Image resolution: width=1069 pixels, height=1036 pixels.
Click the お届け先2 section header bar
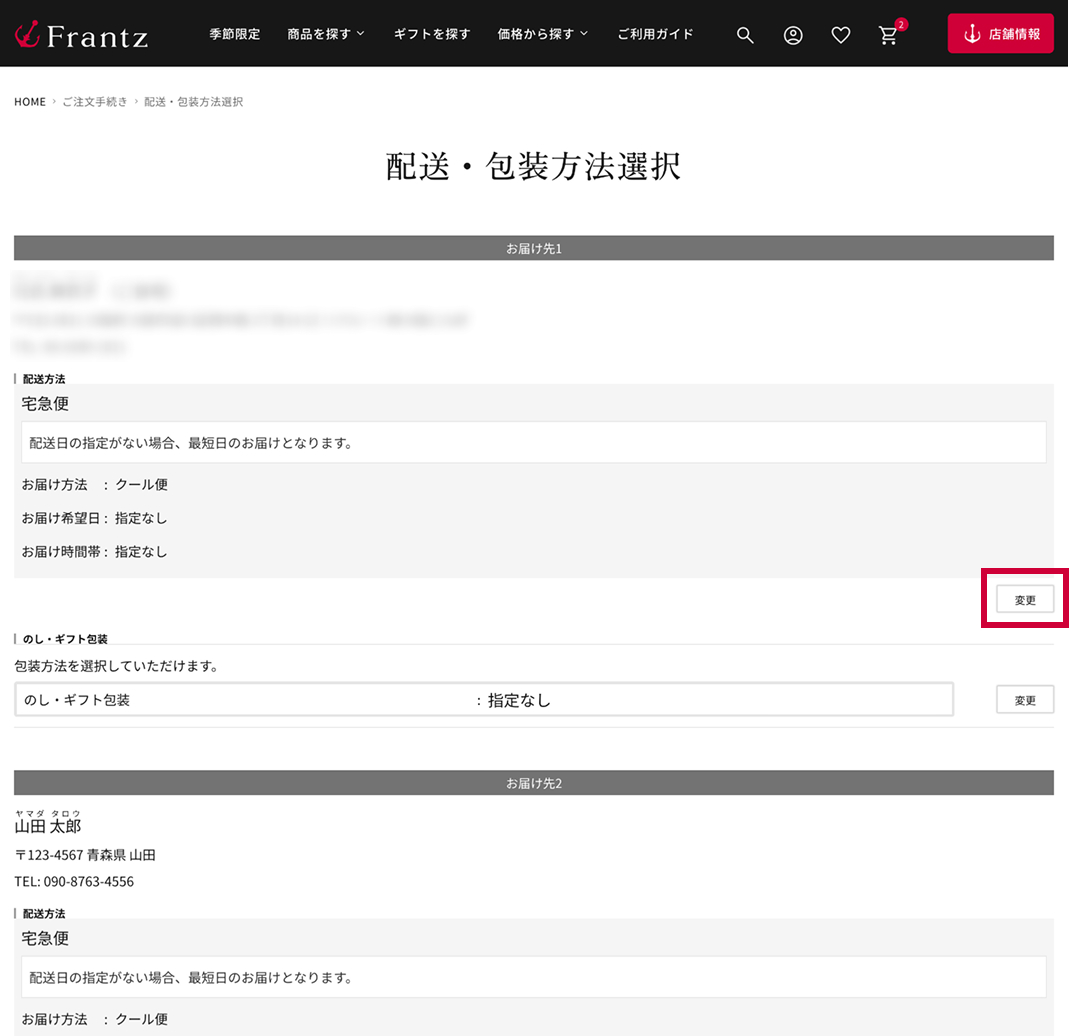534,783
